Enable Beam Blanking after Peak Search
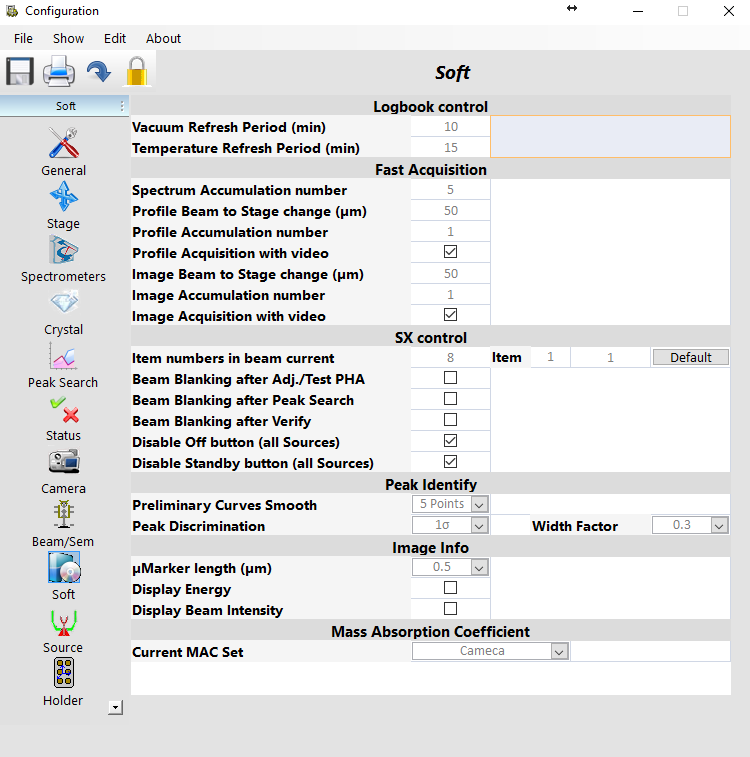Image resolution: width=750 pixels, height=757 pixels. 450,400
